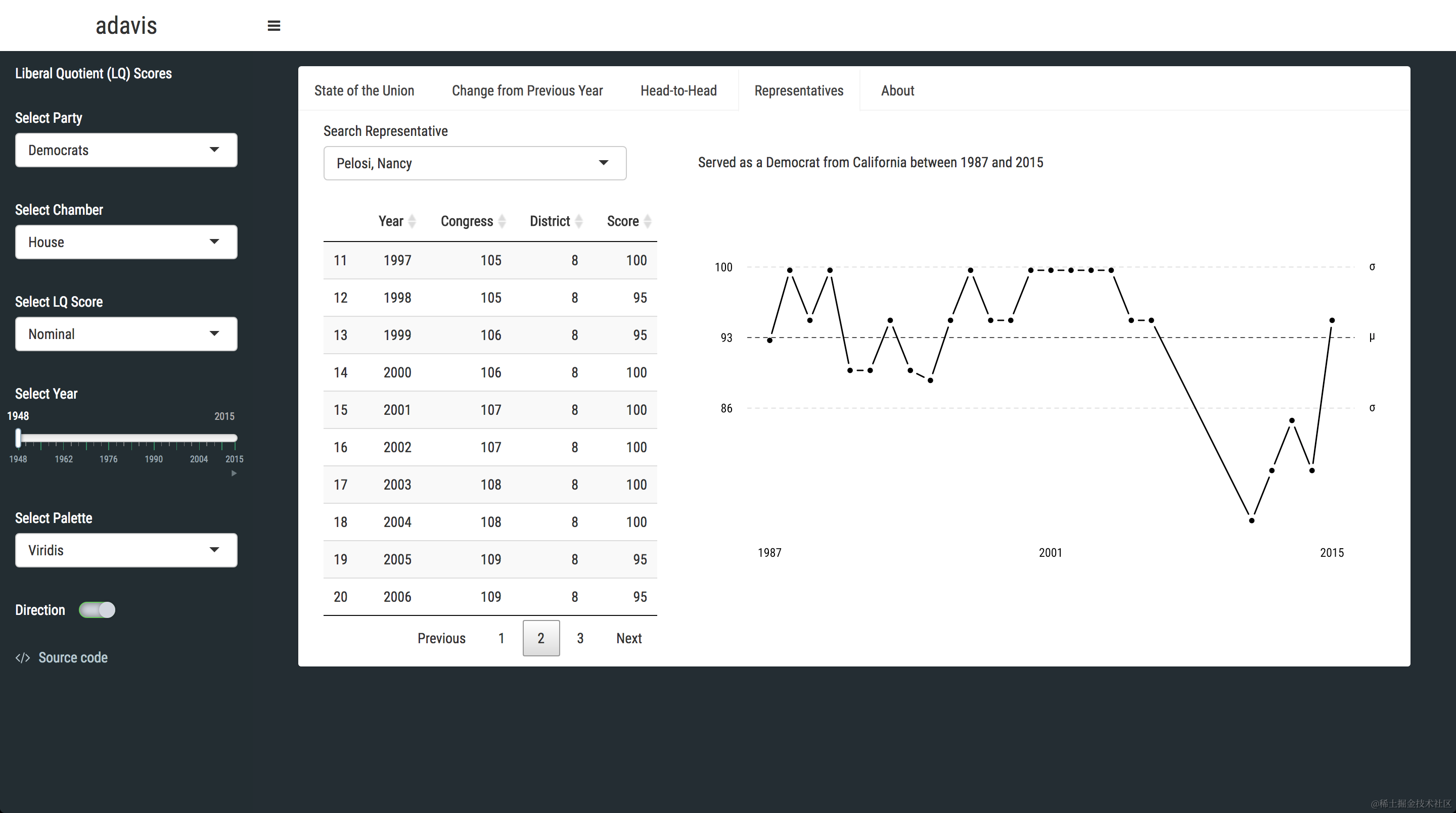This screenshot has height=813, width=1456.
Task: Click the Source code brackets icon
Action: (x=23, y=658)
